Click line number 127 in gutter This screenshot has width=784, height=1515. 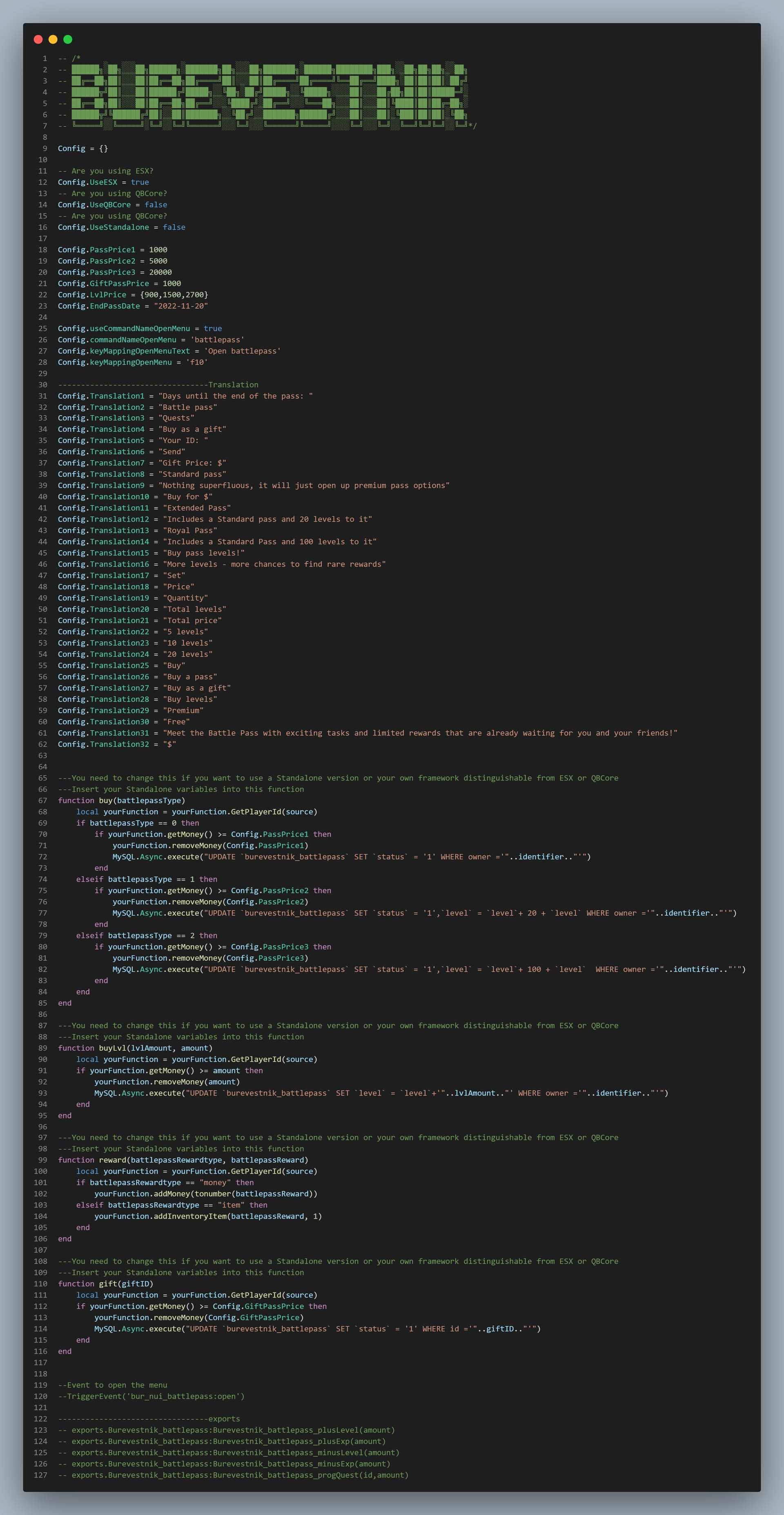pyautogui.click(x=40, y=1475)
